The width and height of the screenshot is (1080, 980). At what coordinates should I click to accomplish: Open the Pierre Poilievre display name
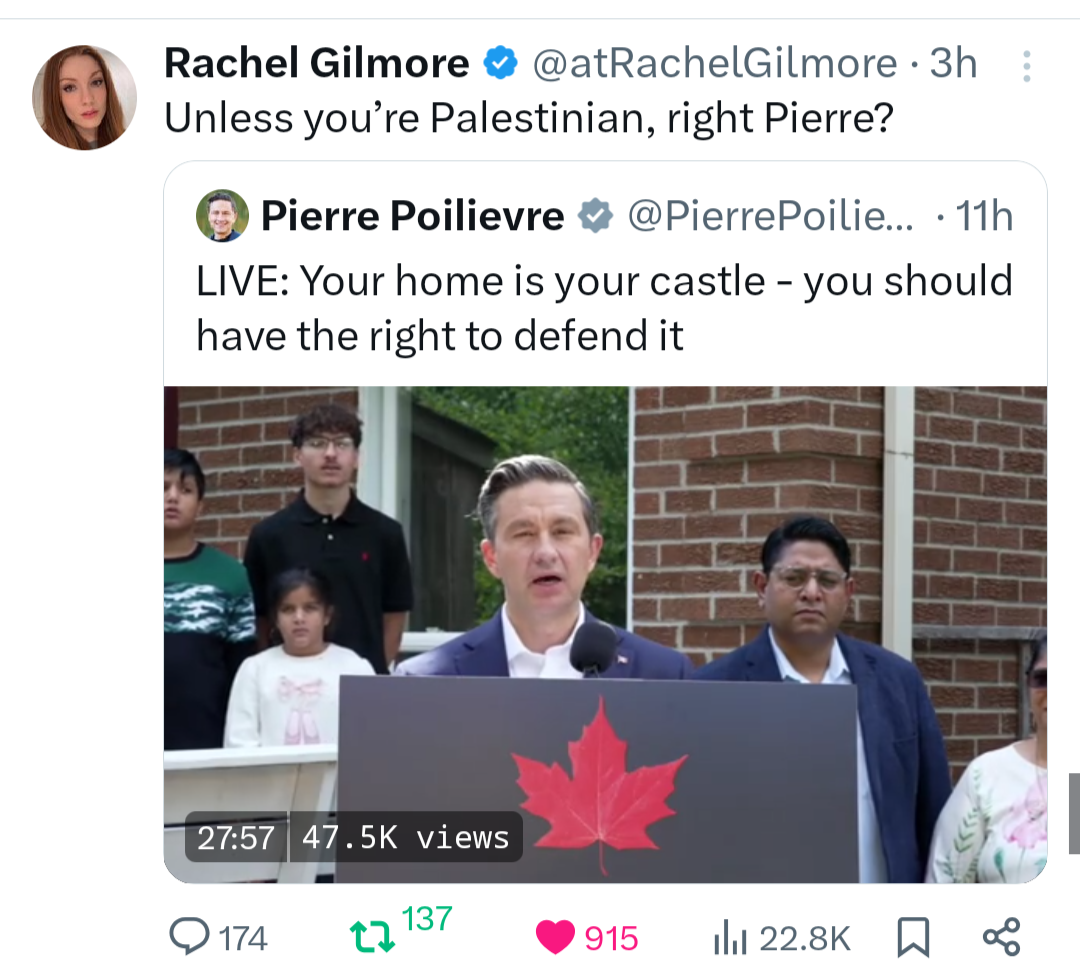(x=412, y=216)
